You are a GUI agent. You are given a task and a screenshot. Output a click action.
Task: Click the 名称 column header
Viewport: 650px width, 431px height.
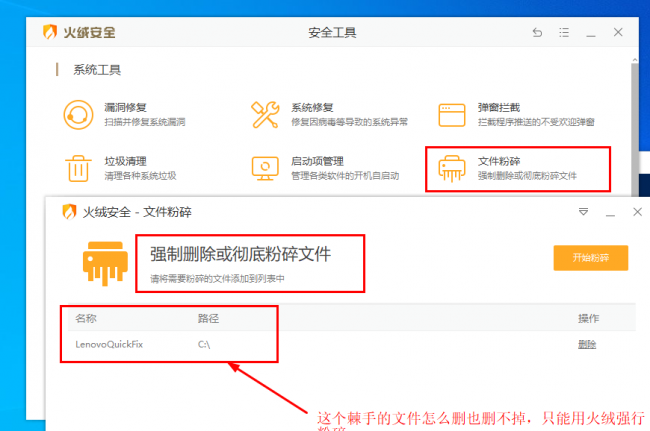[x=86, y=318]
